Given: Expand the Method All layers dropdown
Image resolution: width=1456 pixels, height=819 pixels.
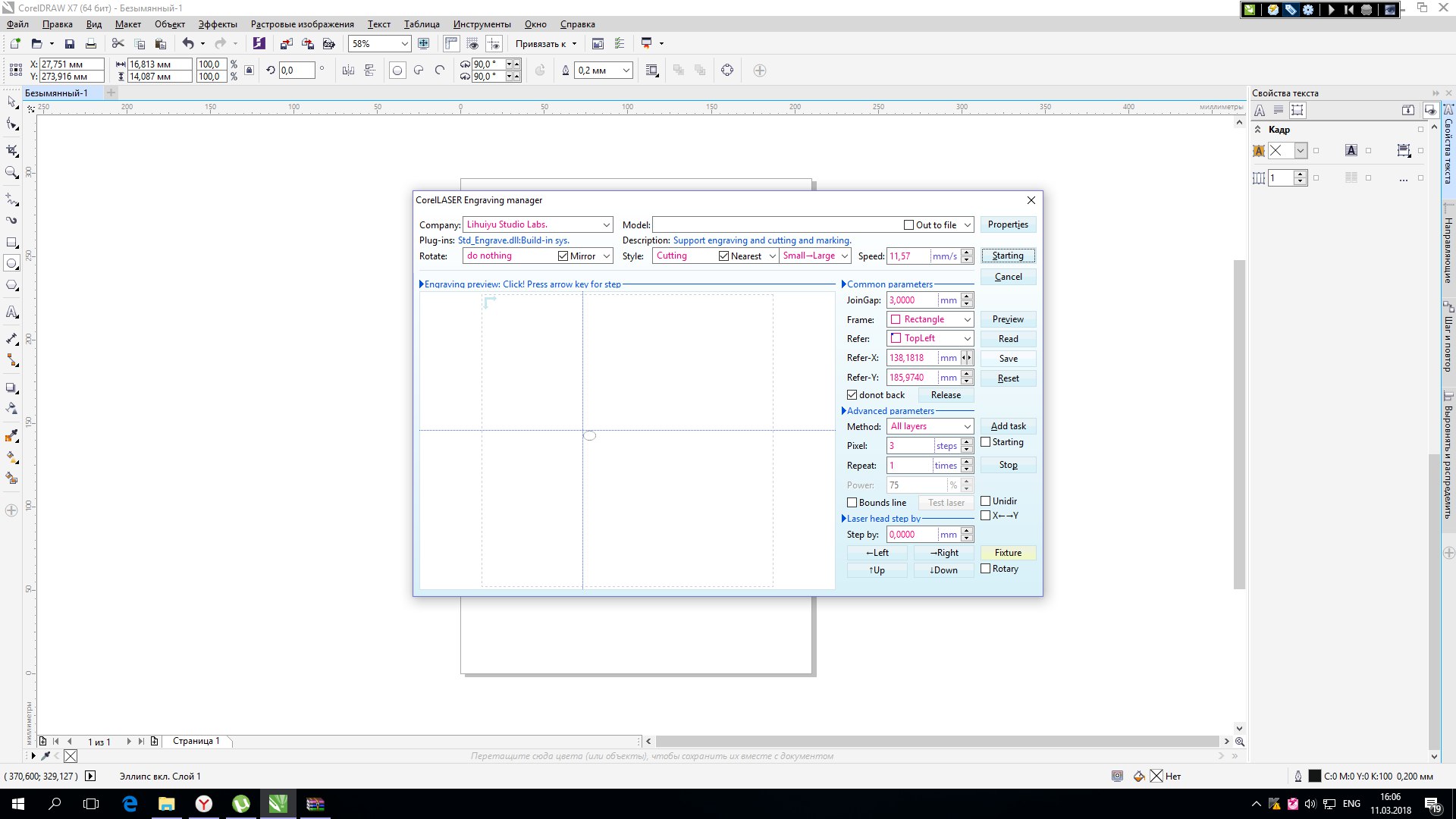Looking at the screenshot, I should tap(967, 427).
